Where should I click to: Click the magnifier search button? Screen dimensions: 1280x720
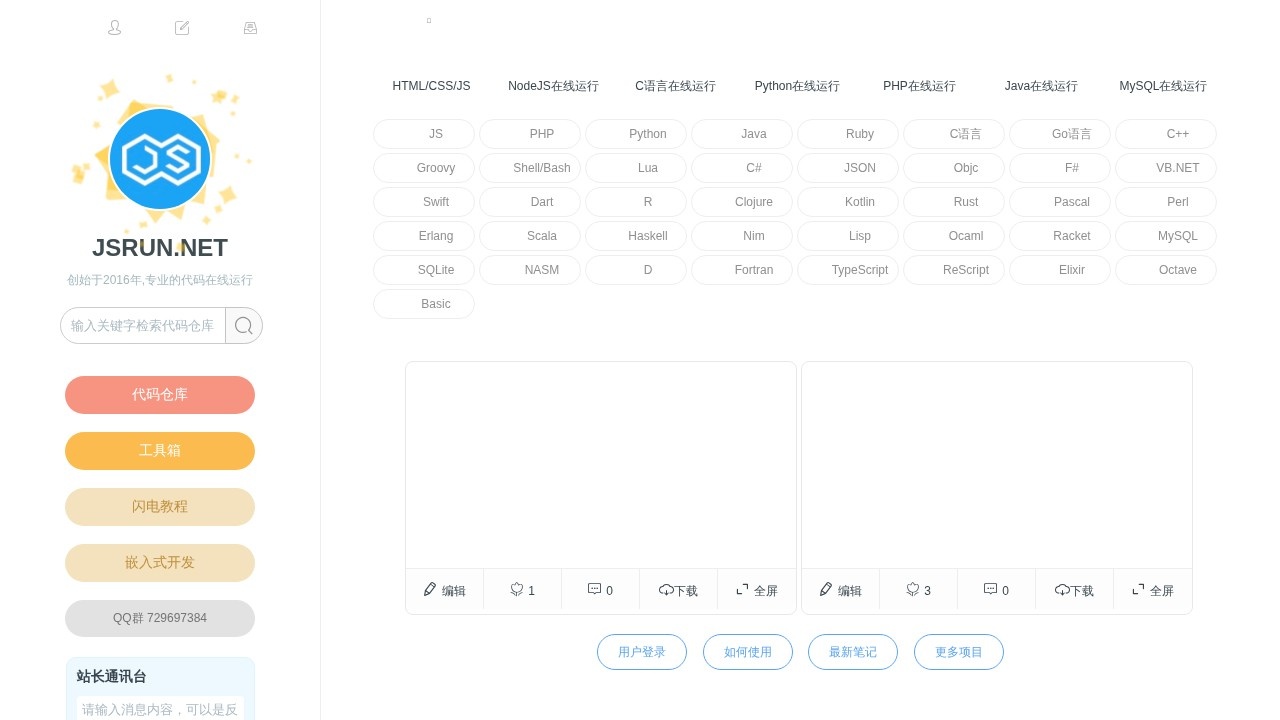[243, 326]
